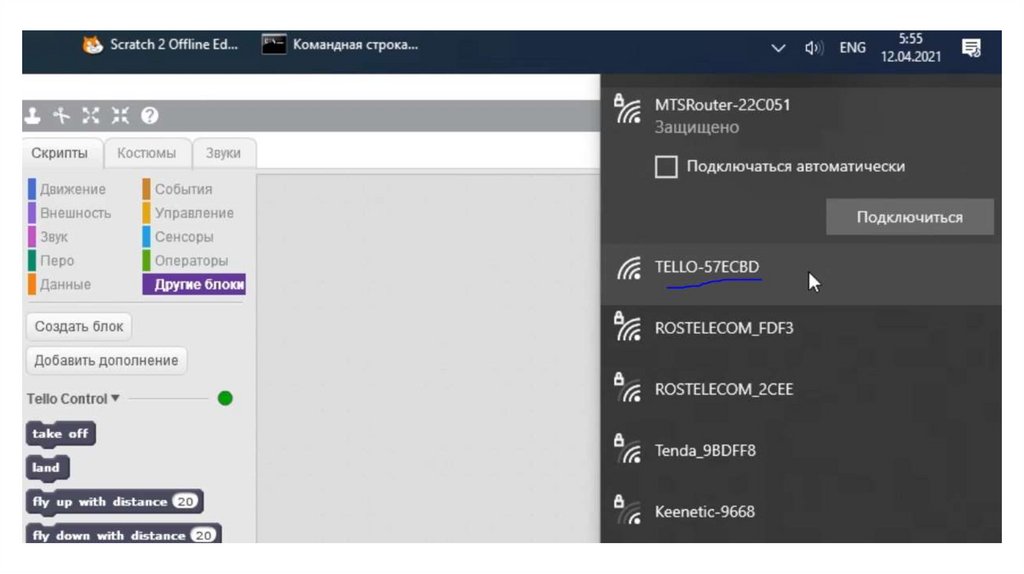Select the Shrink sprite tool
The height and width of the screenshot is (574, 1024).
(120, 116)
